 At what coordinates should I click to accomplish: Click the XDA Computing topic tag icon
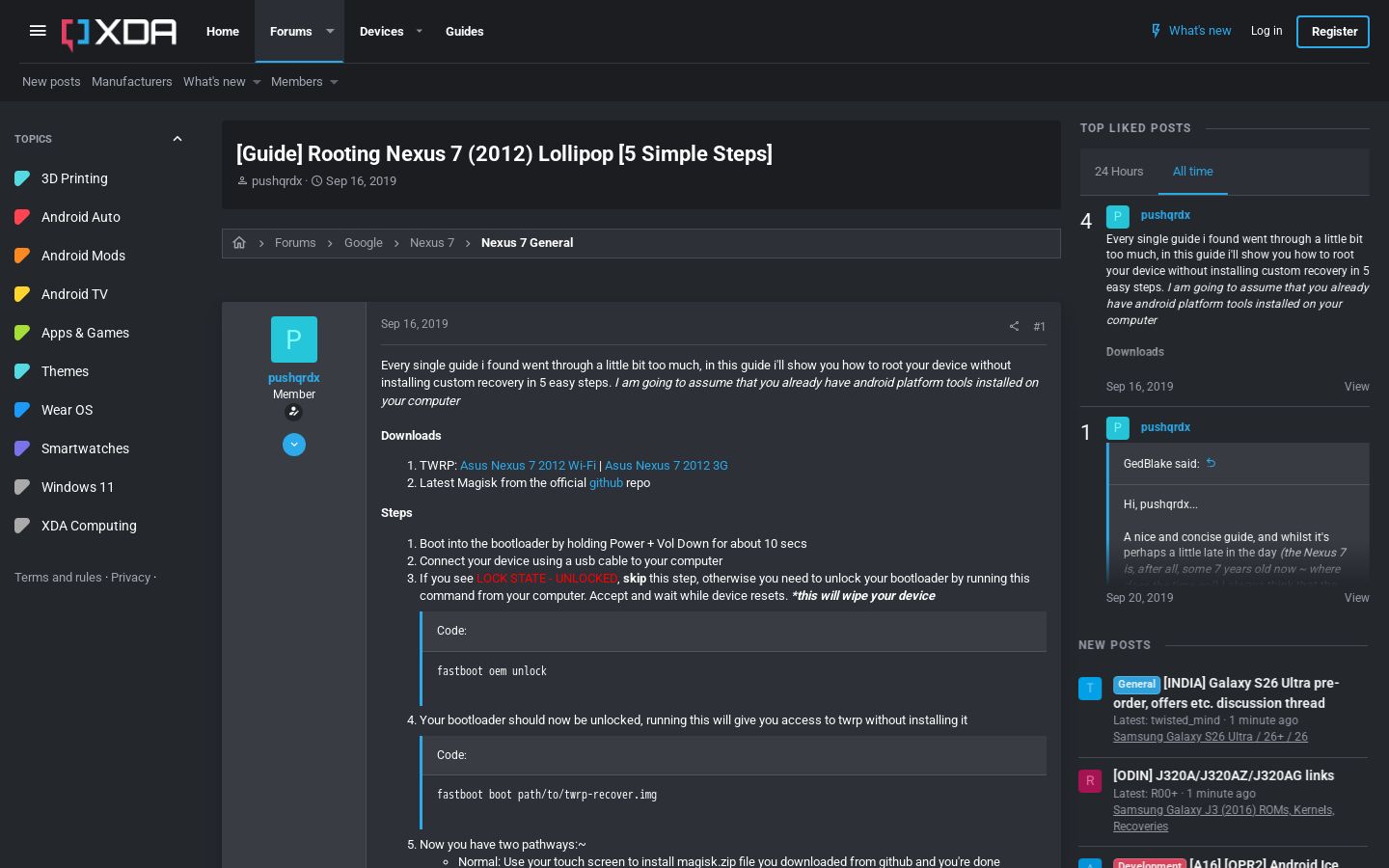point(23,526)
